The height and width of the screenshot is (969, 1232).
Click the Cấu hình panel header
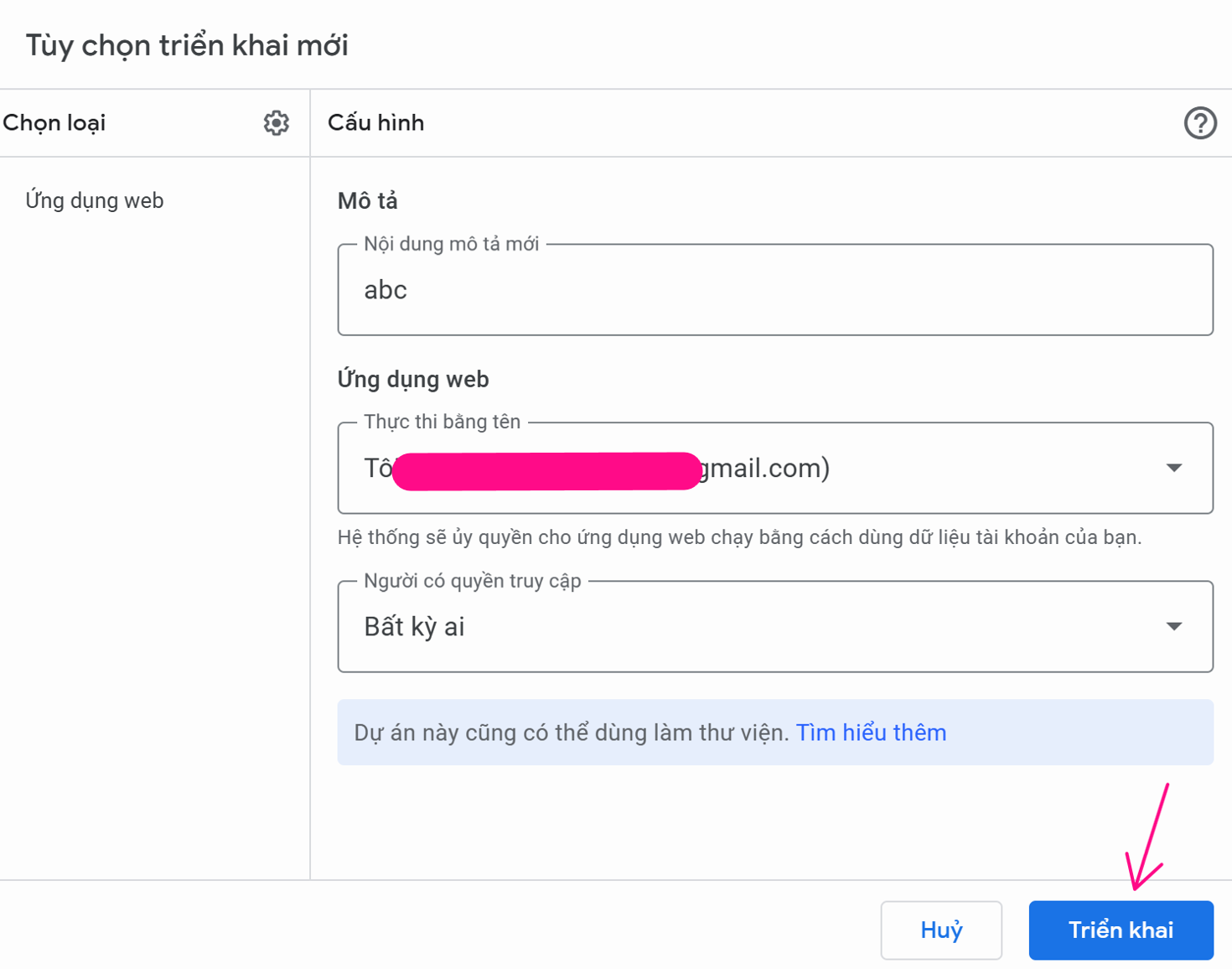[375, 123]
